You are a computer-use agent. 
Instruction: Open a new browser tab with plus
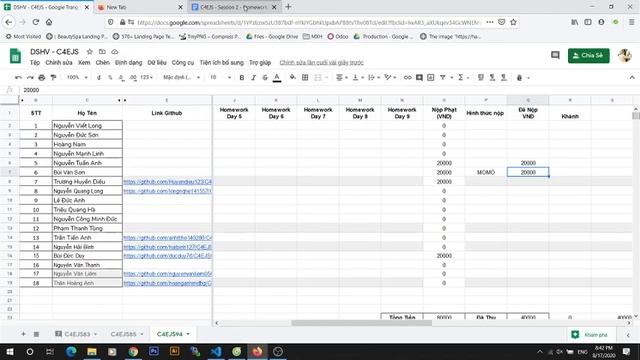tap(288, 7)
